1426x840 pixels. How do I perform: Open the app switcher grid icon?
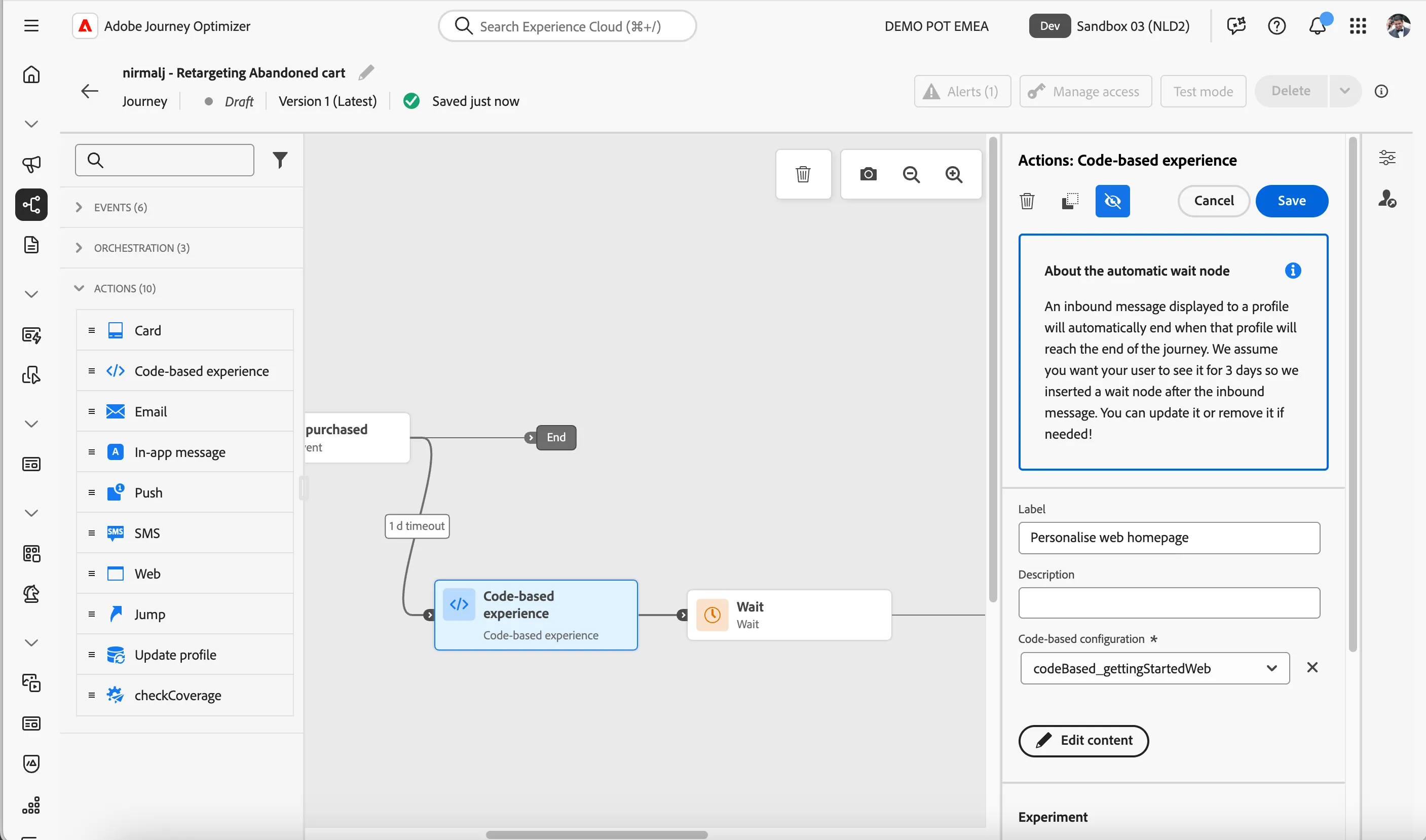[1358, 26]
